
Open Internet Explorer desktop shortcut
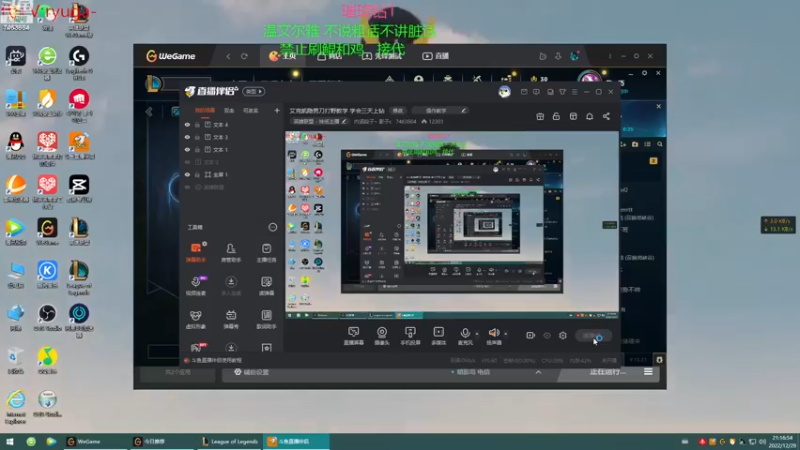(x=16, y=407)
